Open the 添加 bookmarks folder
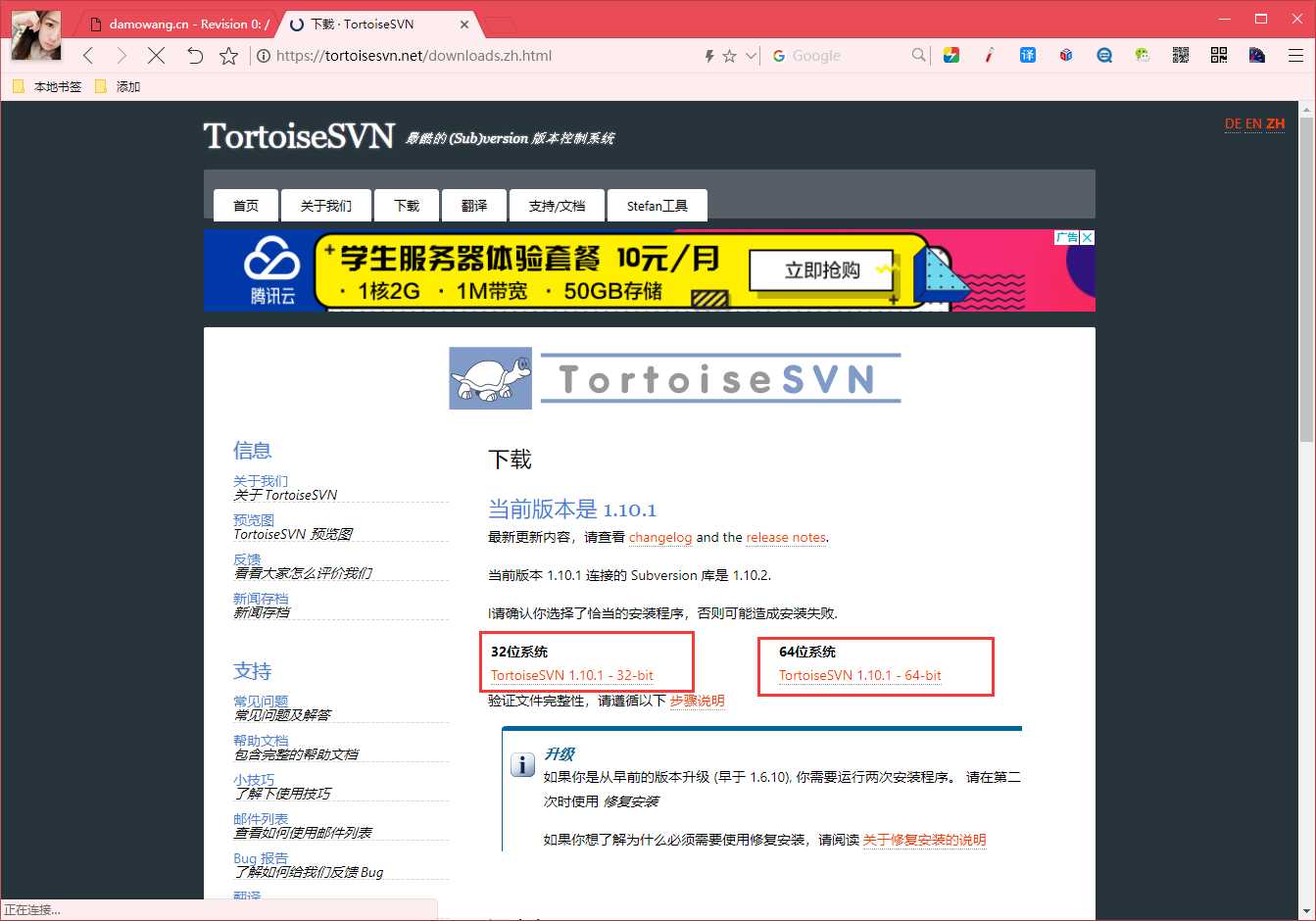This screenshot has width=1316, height=921. 118,87
